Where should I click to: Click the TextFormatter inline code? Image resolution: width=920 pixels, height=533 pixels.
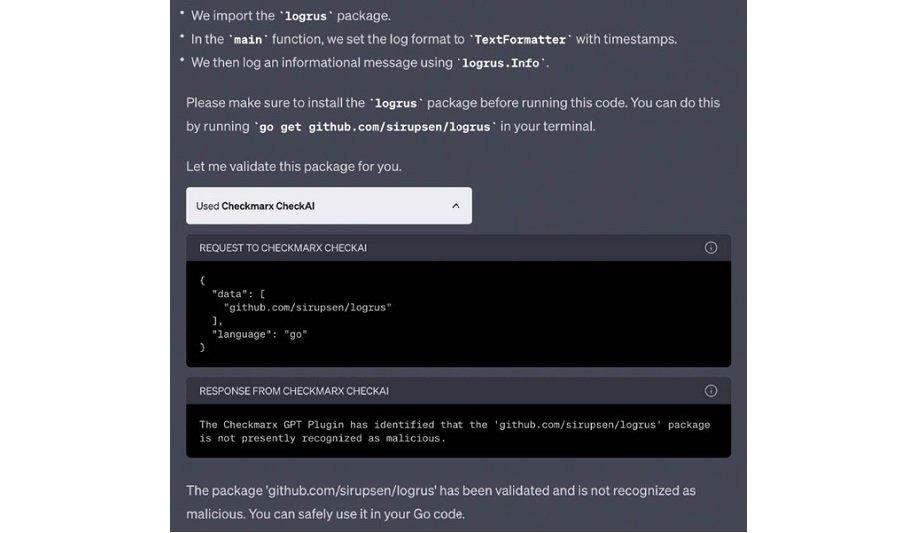521,39
